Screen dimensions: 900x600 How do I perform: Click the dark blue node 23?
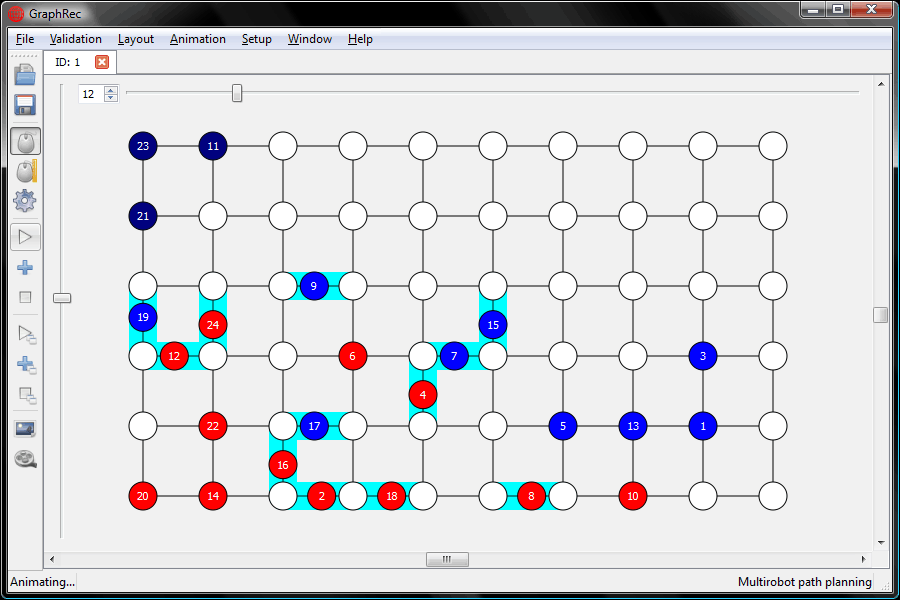tap(143, 146)
